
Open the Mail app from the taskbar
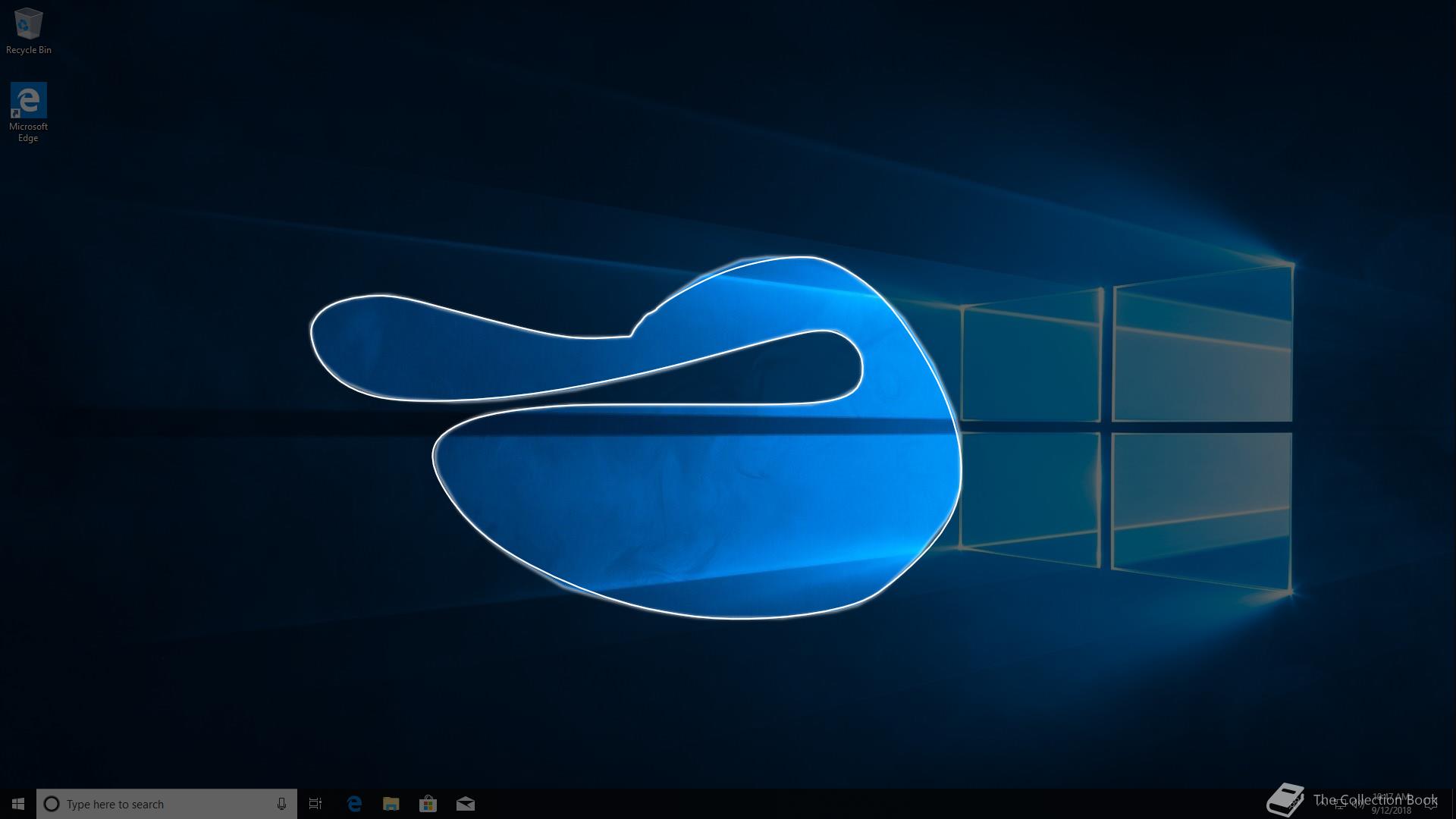point(466,804)
